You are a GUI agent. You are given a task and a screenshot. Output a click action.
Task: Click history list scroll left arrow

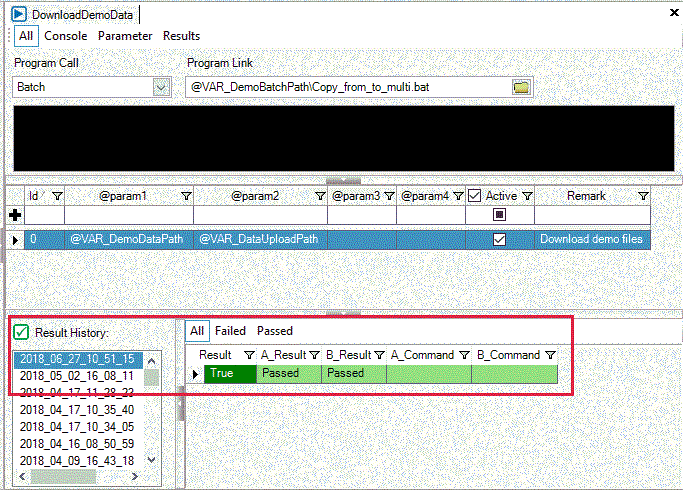click(22, 477)
